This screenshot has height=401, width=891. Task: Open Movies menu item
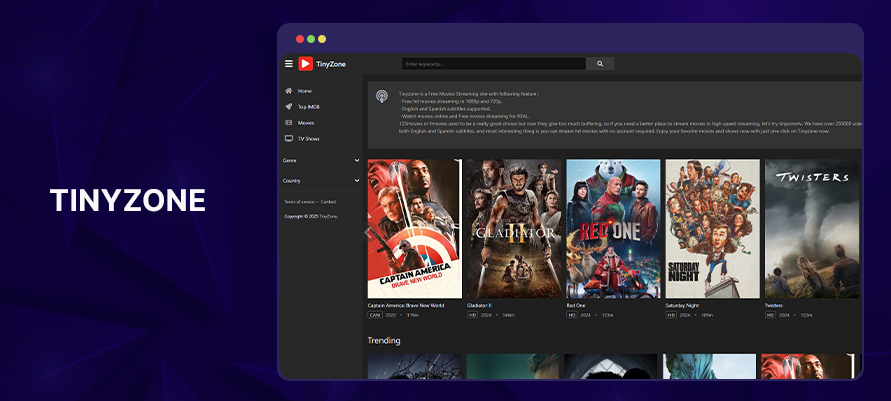(x=306, y=123)
